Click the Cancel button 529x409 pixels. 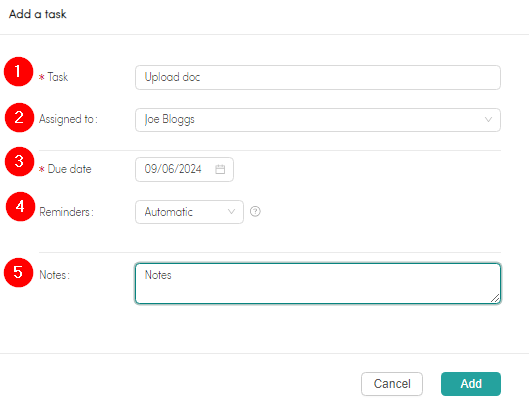coord(392,384)
